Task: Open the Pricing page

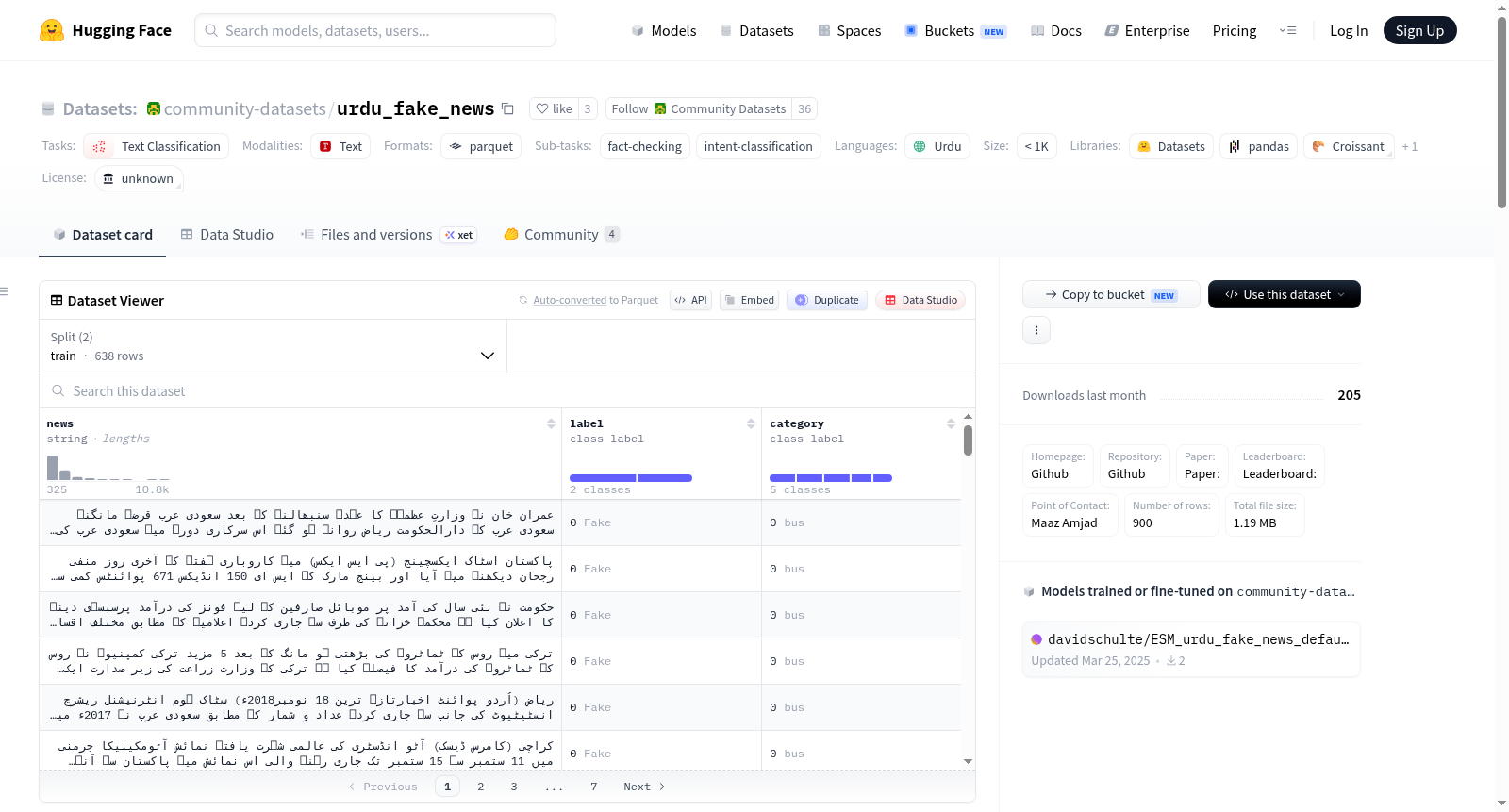Action: click(1235, 30)
